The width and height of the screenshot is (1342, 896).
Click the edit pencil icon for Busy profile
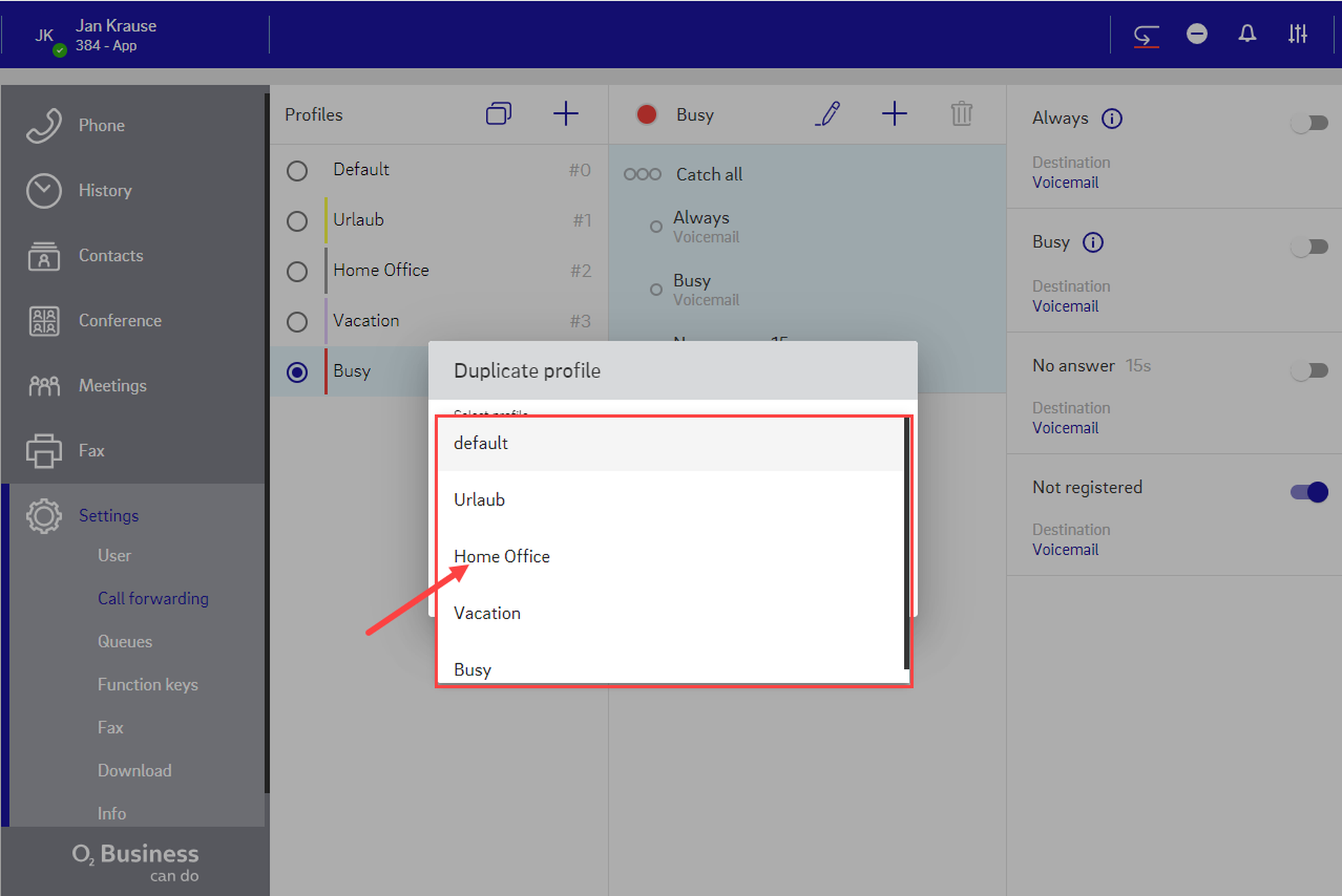828,114
